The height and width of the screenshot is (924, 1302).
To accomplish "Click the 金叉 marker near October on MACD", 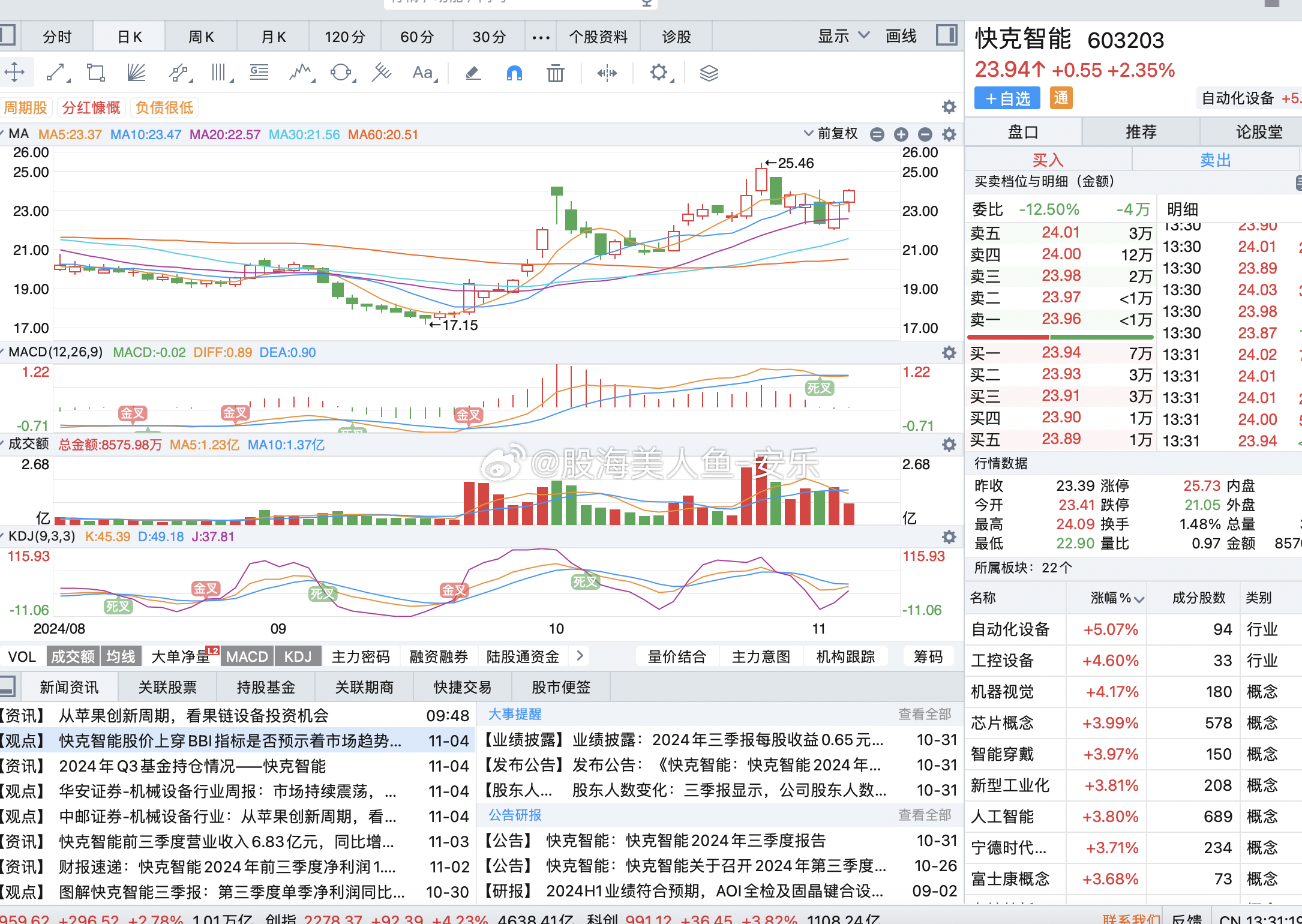I will click(468, 415).
